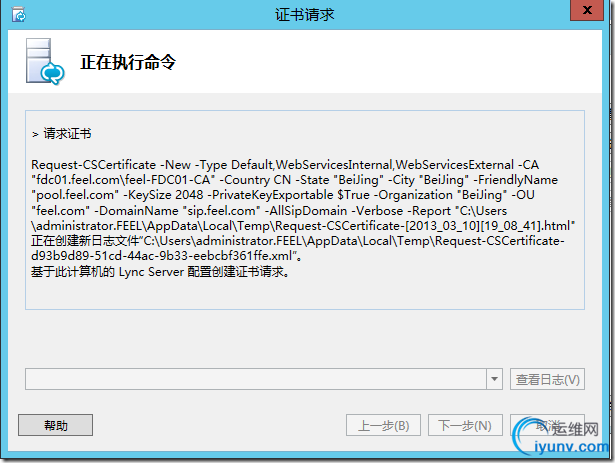Screen dimensions: 615x463
Task: Click the server certificate wizard icon
Action: tap(45, 61)
